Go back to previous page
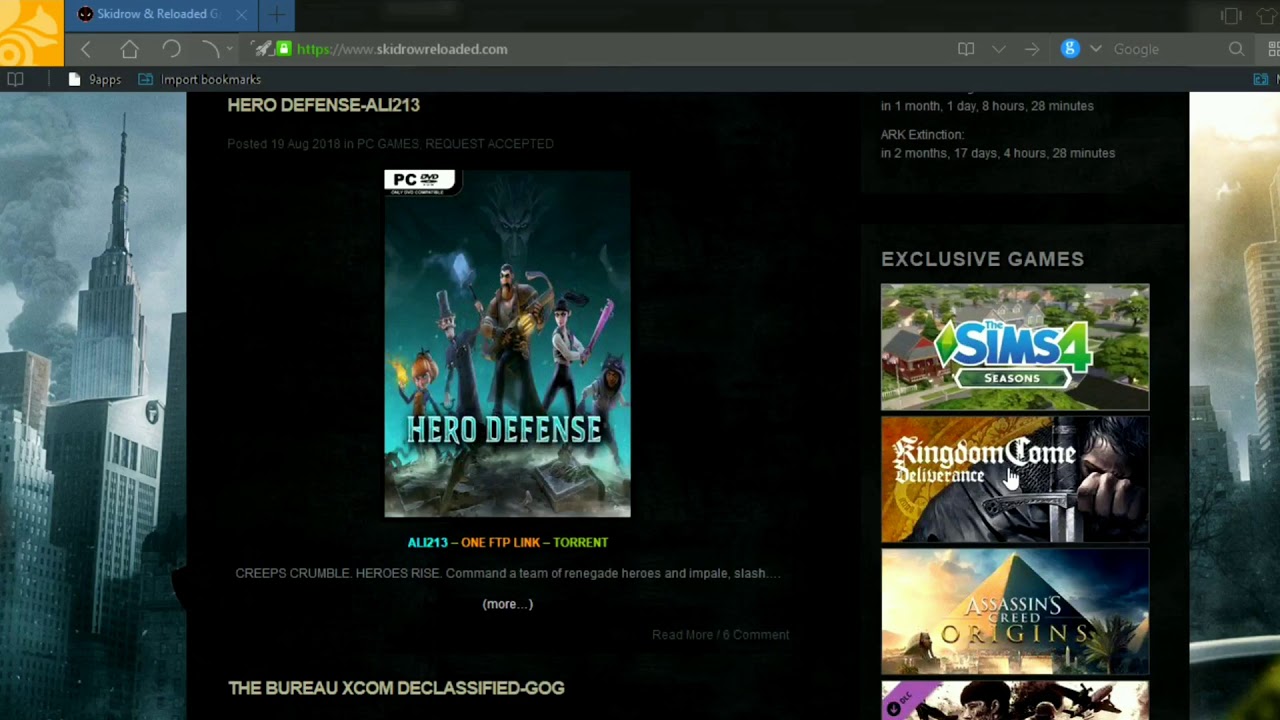 point(86,49)
